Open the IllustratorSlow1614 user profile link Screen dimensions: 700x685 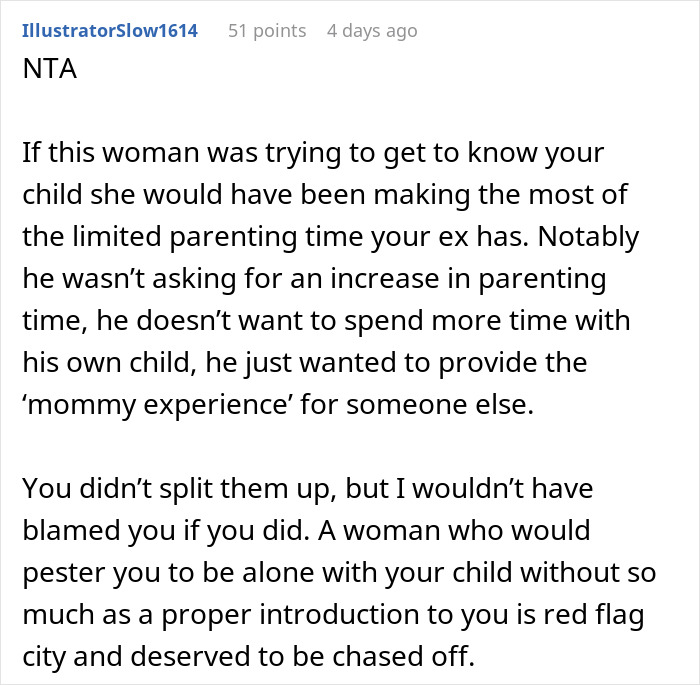pyautogui.click(x=110, y=31)
